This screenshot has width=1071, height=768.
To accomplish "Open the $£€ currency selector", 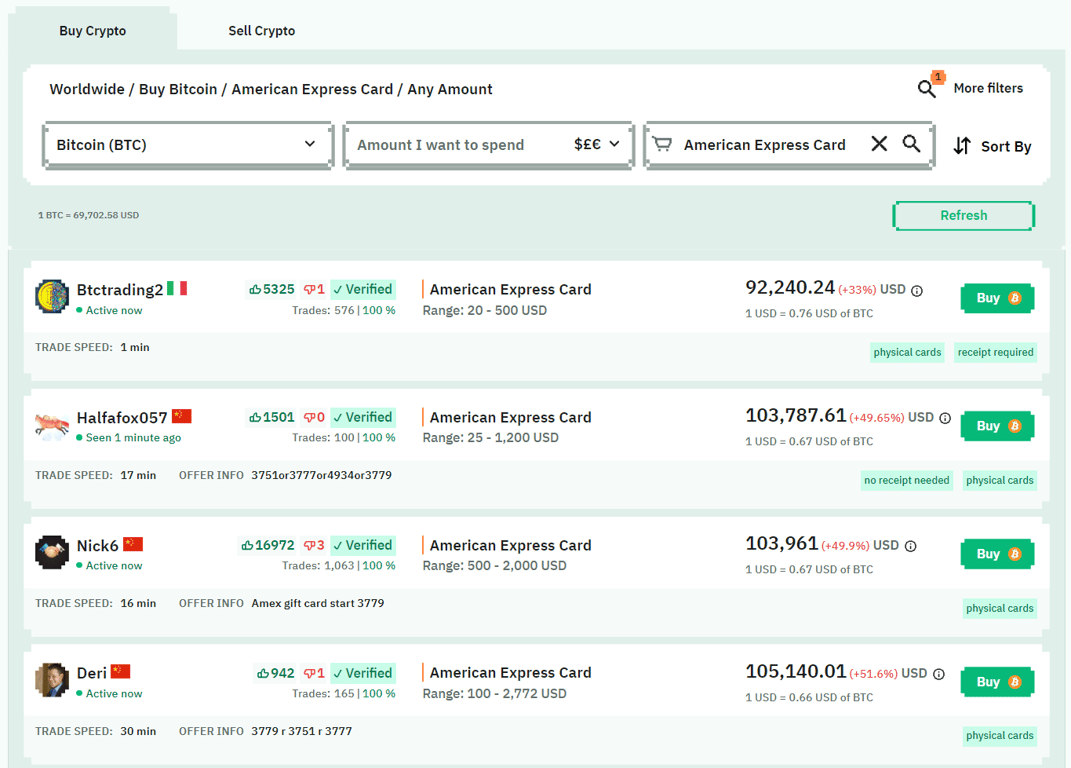I will [x=594, y=145].
